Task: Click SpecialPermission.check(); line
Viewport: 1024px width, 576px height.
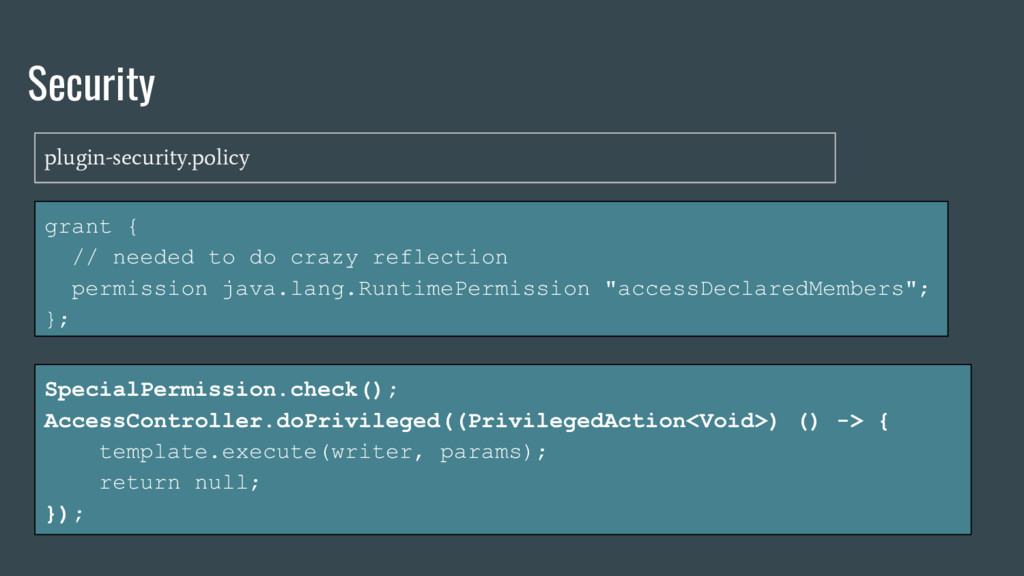Action: pos(221,389)
